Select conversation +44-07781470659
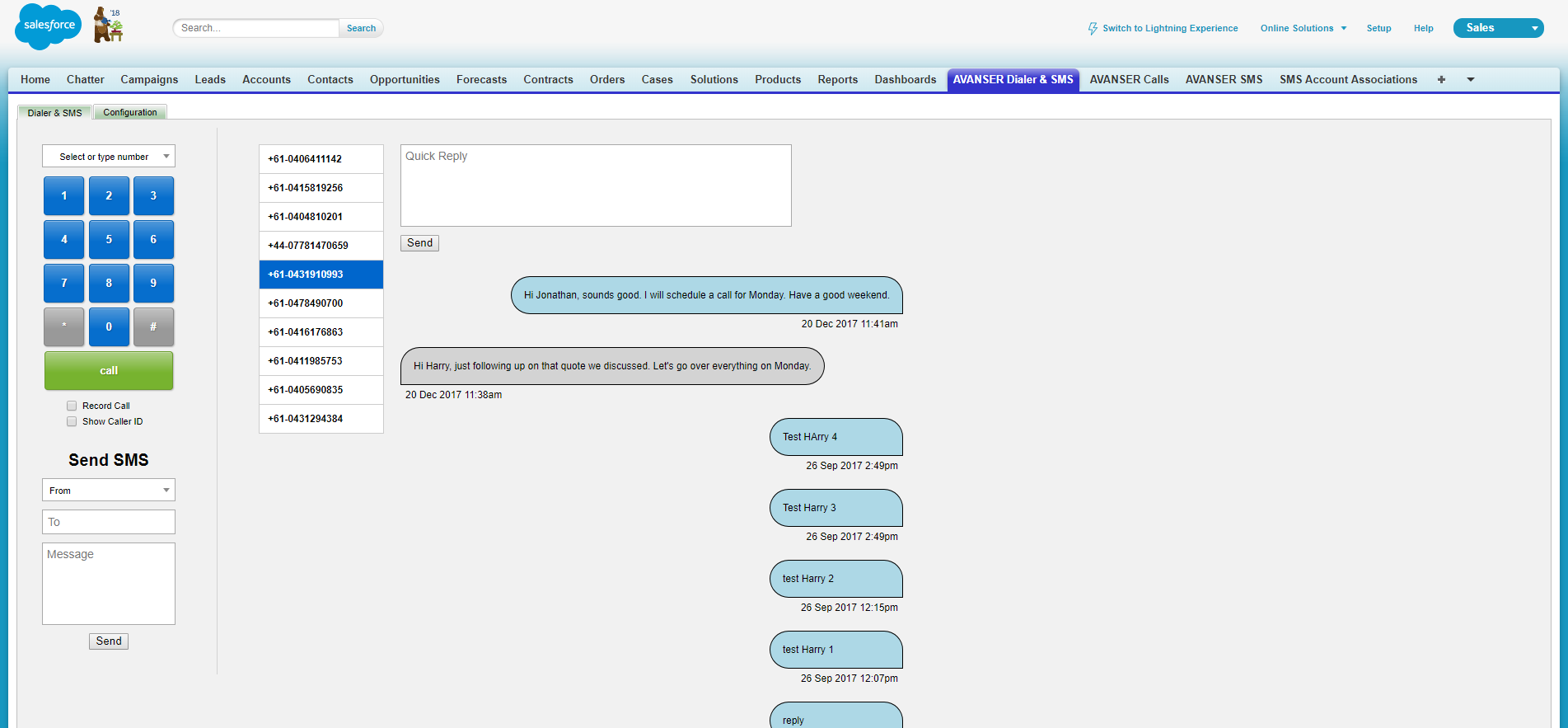 [x=321, y=246]
